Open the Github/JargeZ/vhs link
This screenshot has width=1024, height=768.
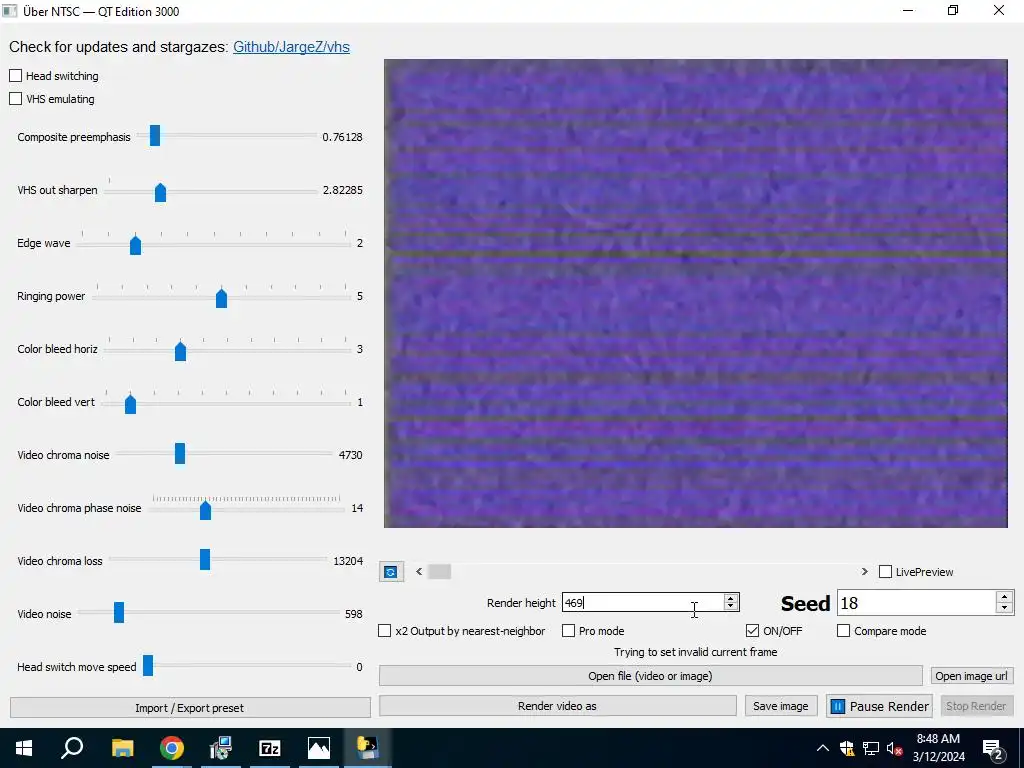click(291, 47)
